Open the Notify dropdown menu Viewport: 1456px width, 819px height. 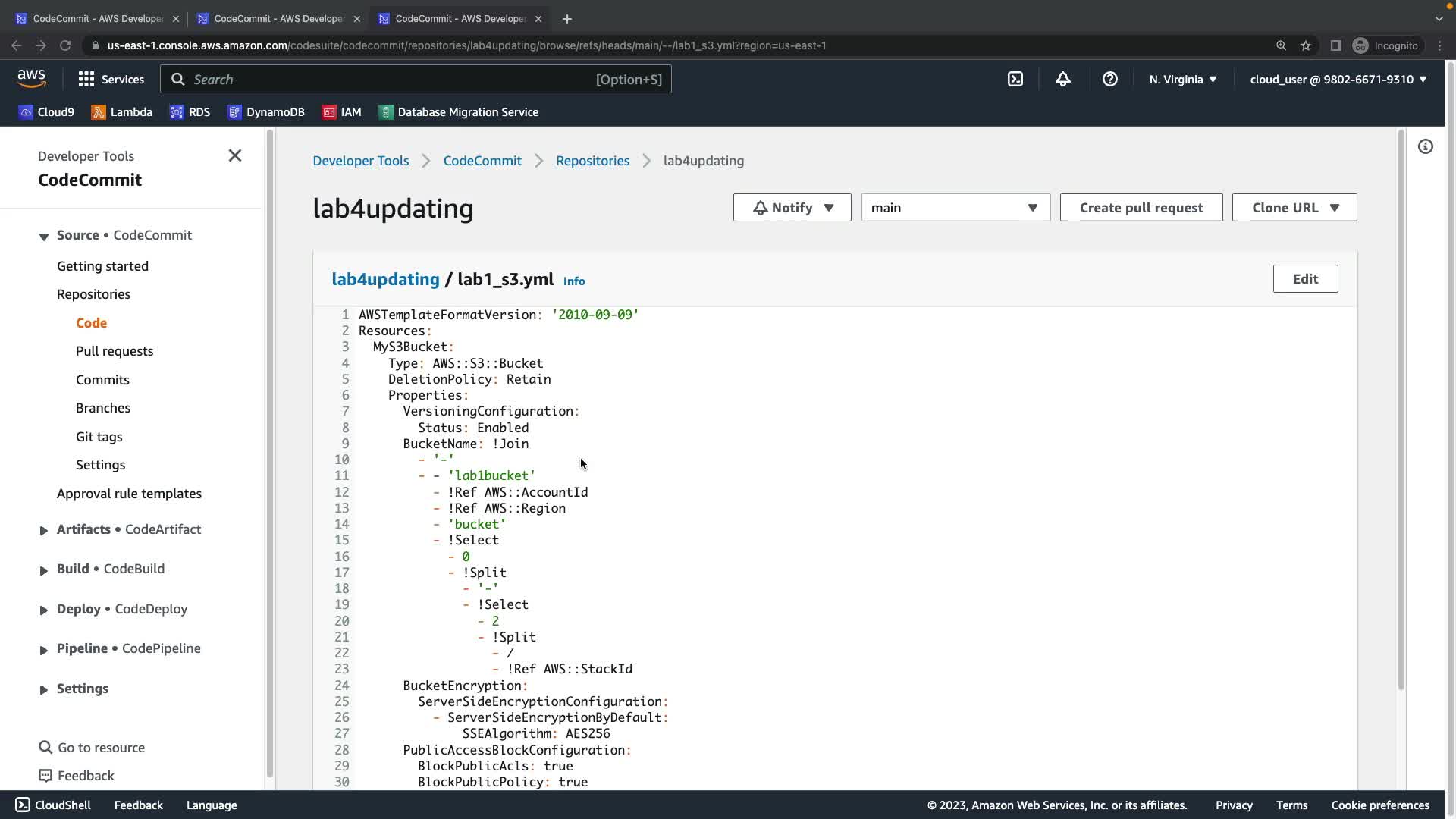click(x=792, y=207)
